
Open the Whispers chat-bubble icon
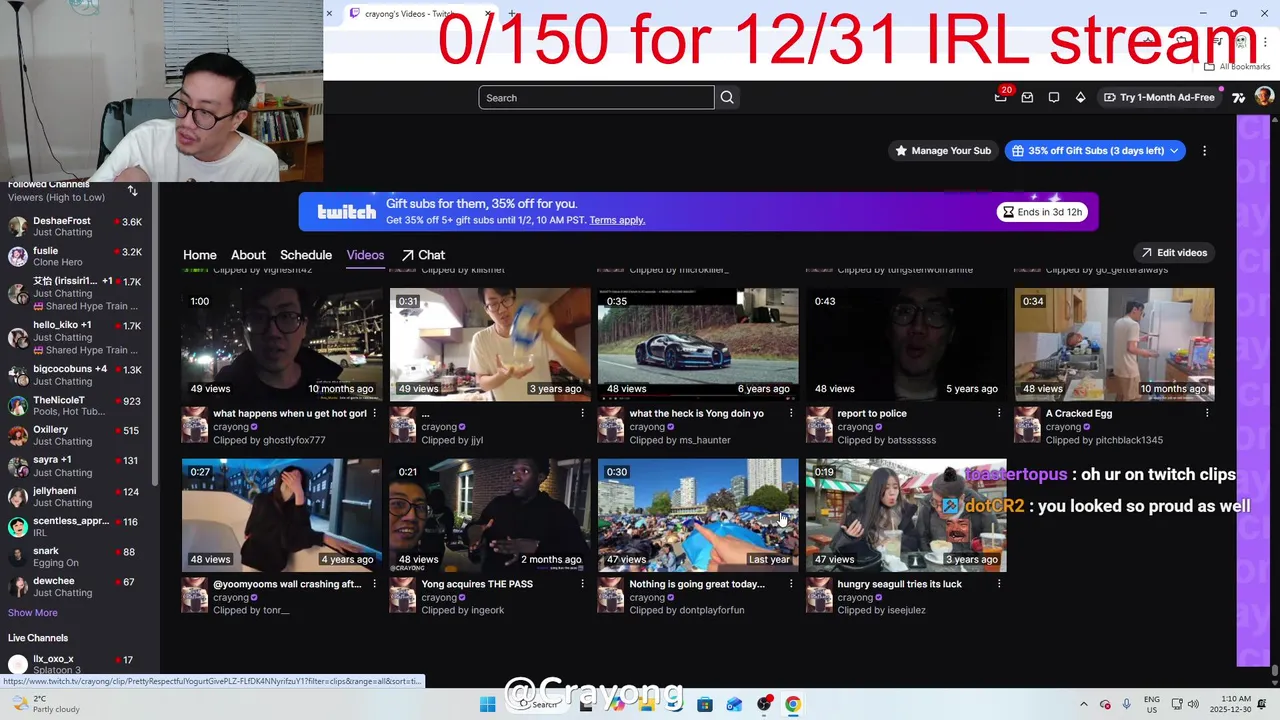click(x=1054, y=97)
